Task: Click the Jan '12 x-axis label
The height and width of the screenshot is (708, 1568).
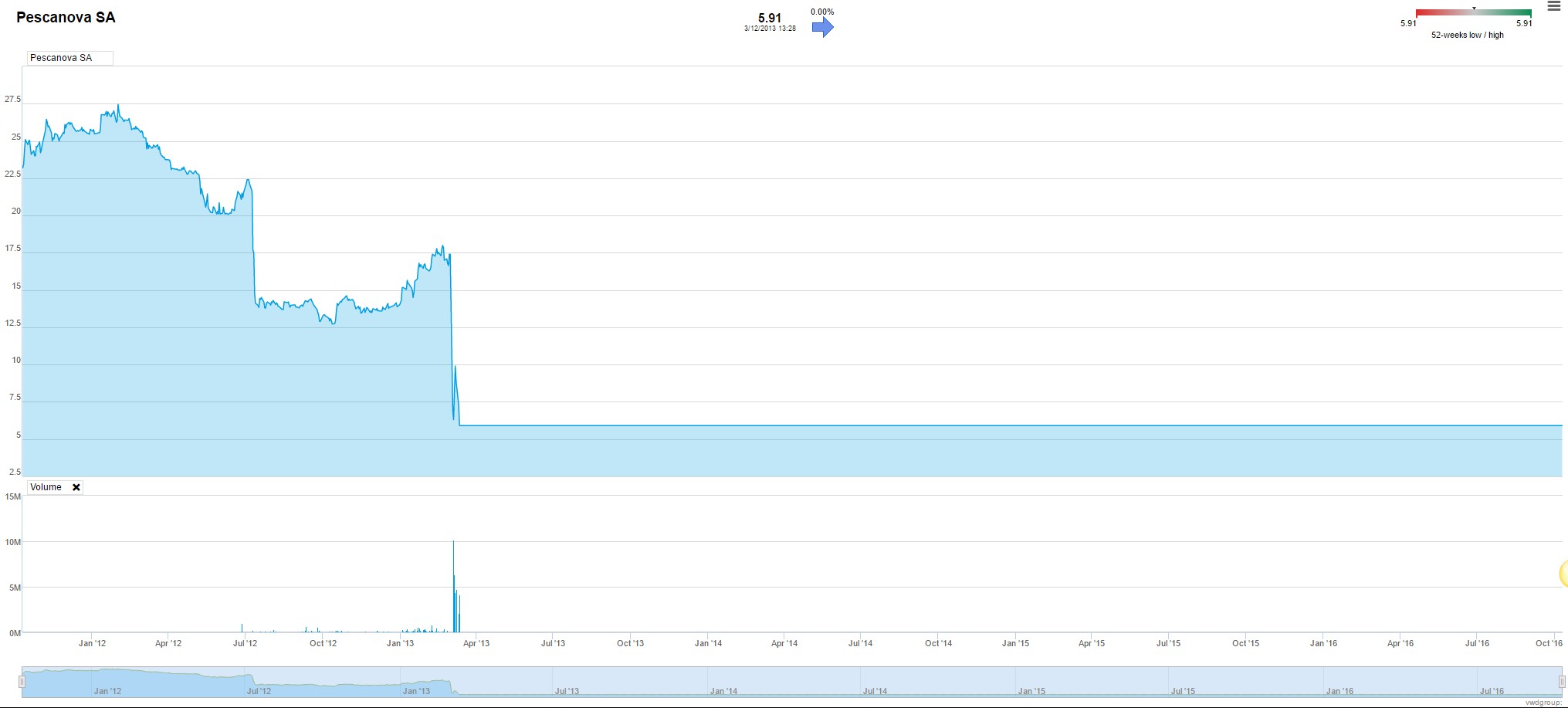Action: 92,643
